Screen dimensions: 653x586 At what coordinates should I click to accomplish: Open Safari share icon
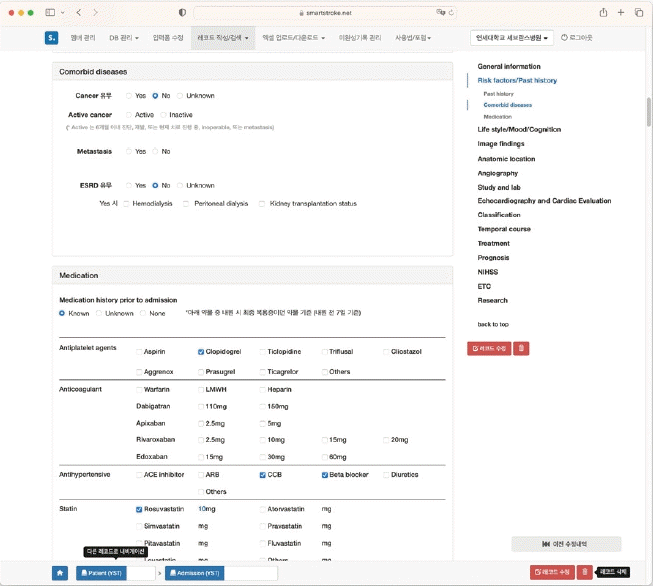coord(603,12)
